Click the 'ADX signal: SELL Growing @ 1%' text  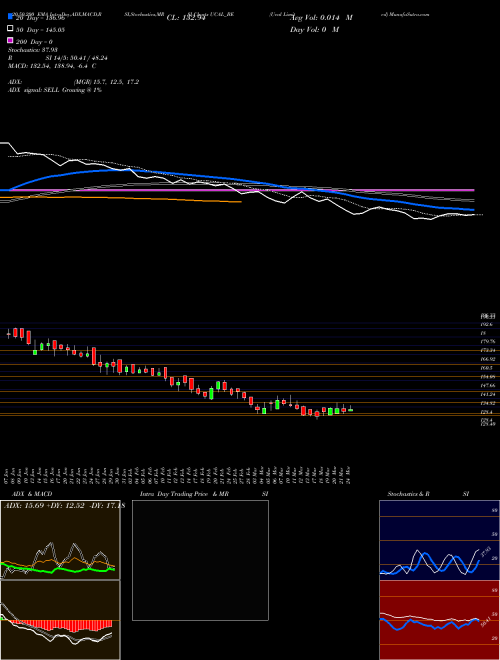[x=55, y=90]
